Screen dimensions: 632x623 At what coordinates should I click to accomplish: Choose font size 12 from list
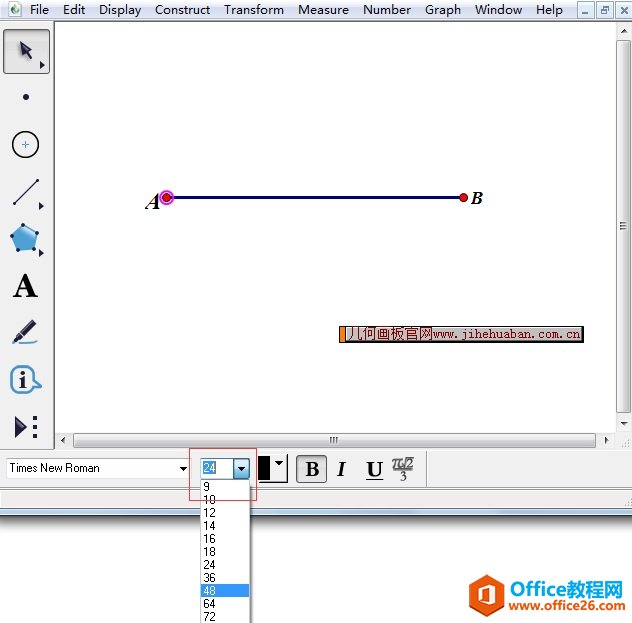(x=225, y=513)
